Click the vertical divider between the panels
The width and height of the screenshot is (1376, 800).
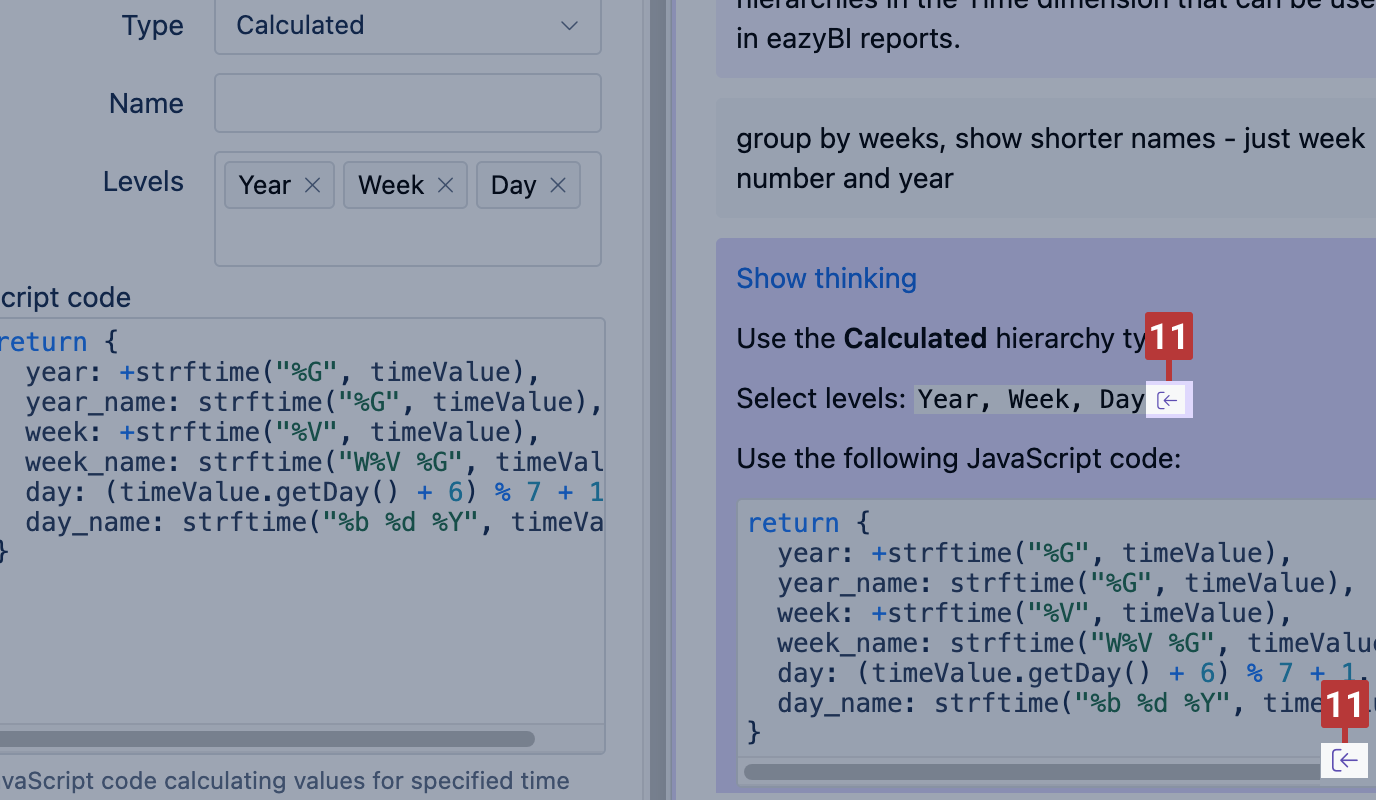pyautogui.click(x=658, y=400)
